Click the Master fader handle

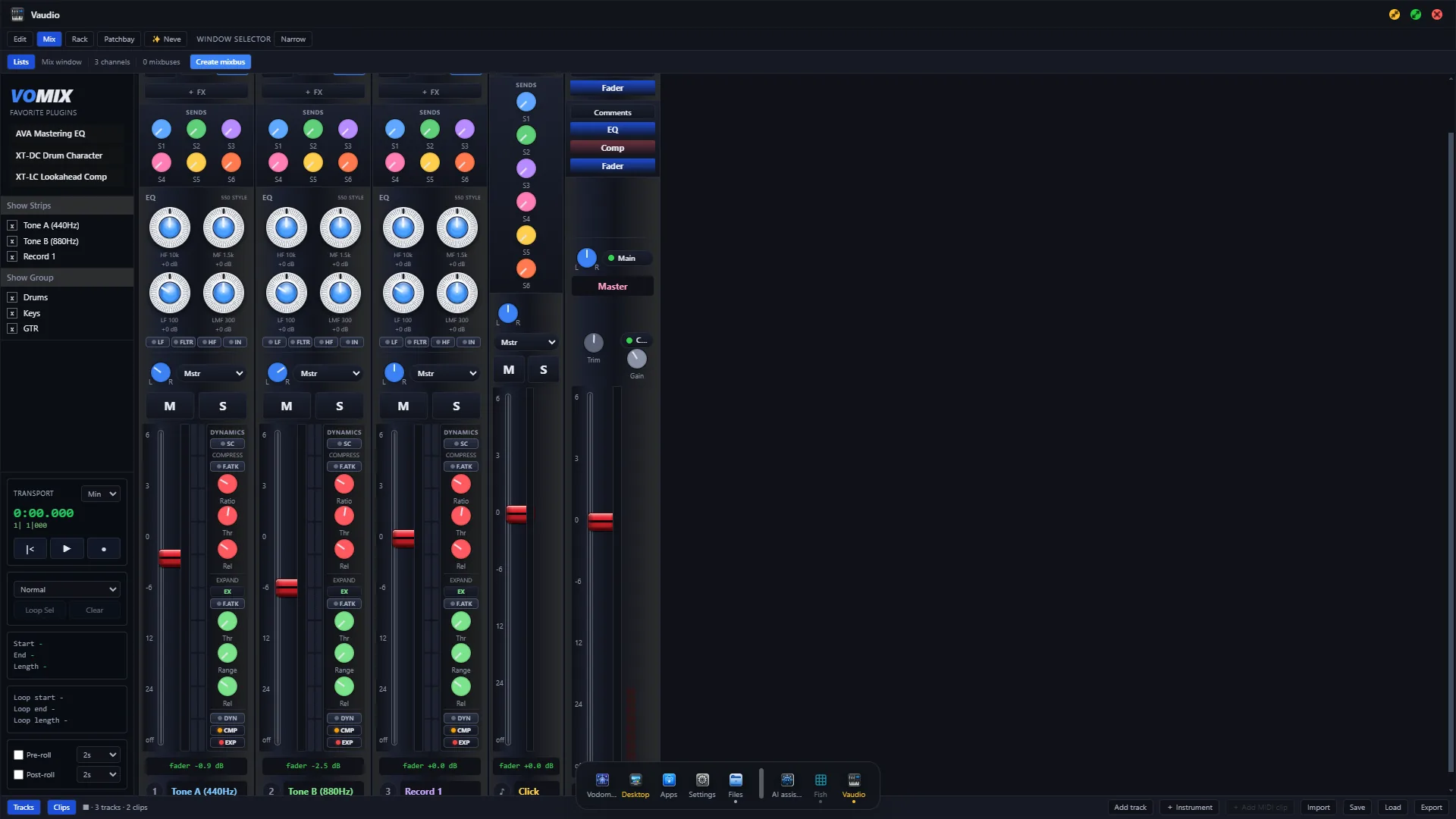[x=600, y=522]
